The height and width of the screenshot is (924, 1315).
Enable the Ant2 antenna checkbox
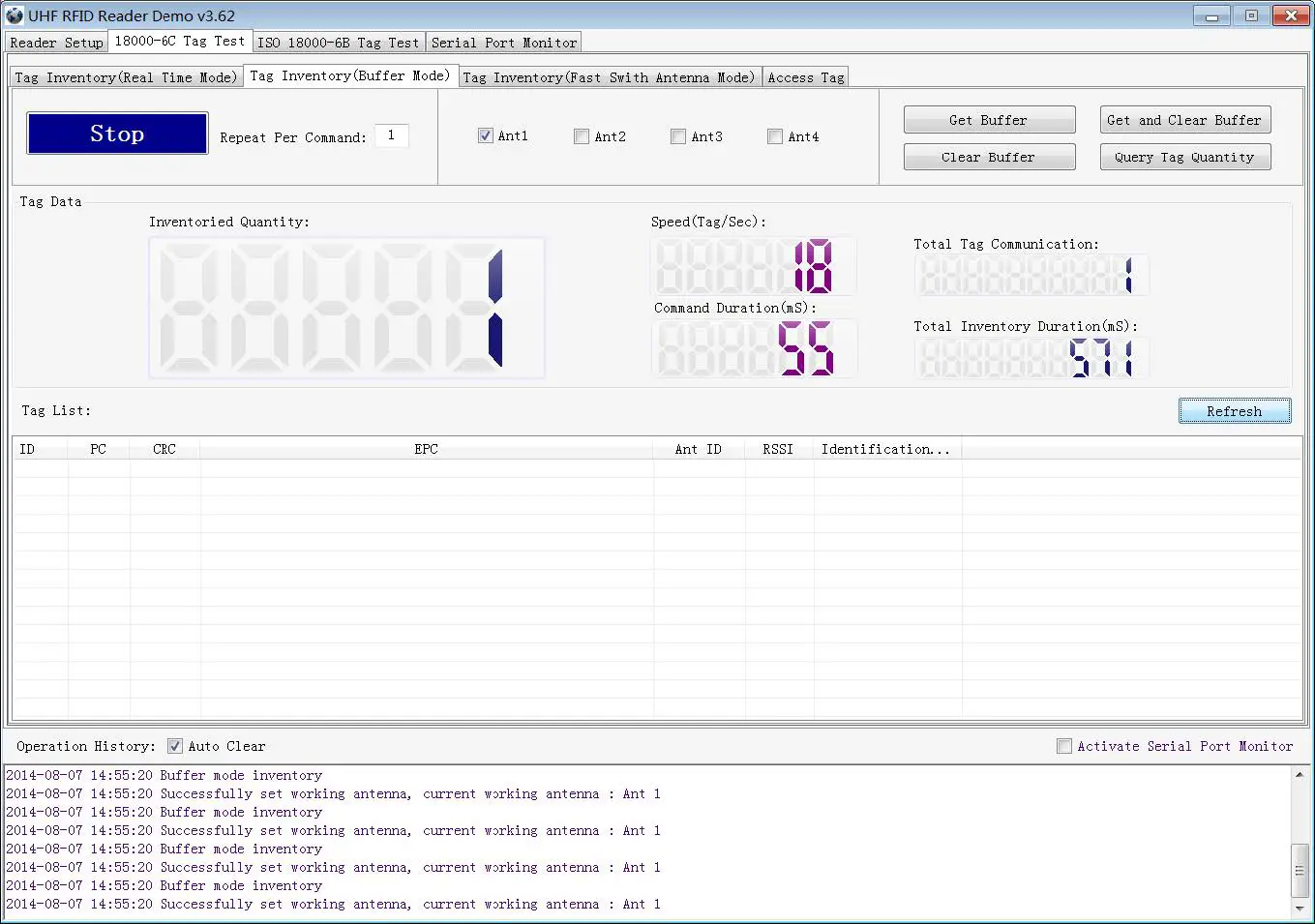581,135
